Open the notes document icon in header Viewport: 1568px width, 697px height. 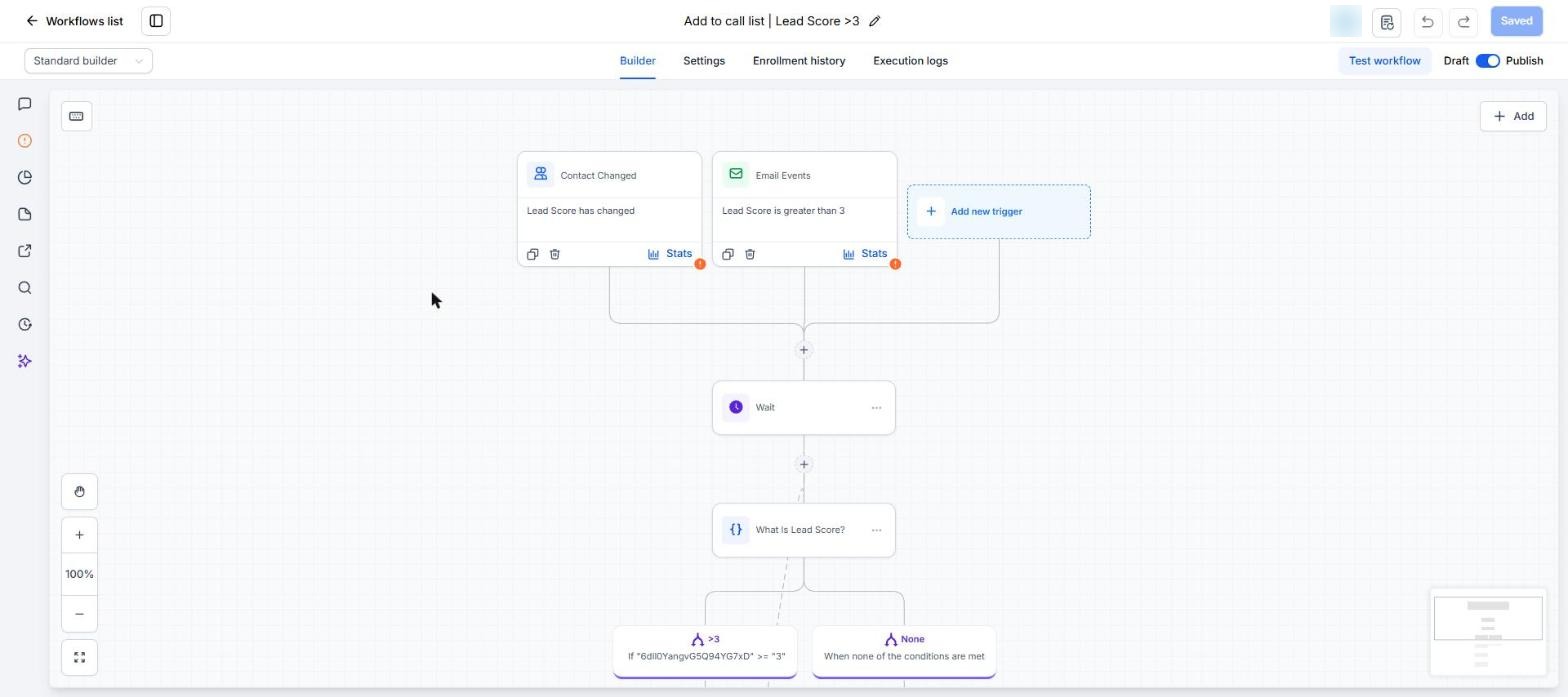1386,21
